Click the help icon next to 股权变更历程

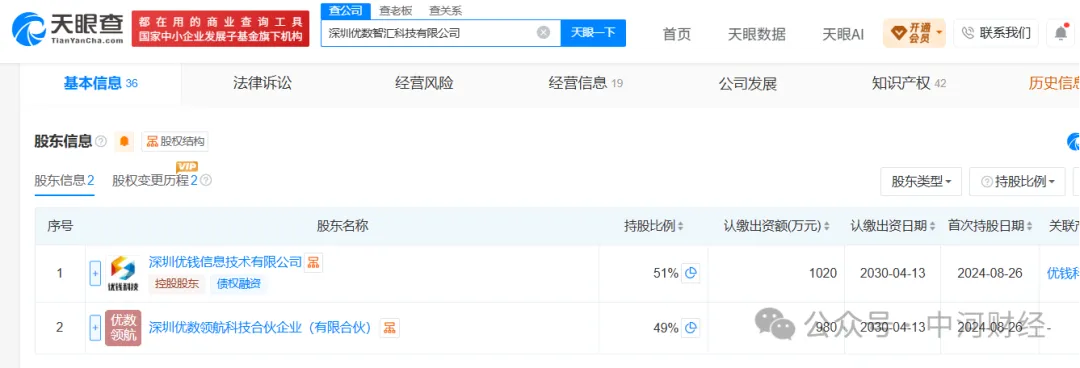(205, 181)
